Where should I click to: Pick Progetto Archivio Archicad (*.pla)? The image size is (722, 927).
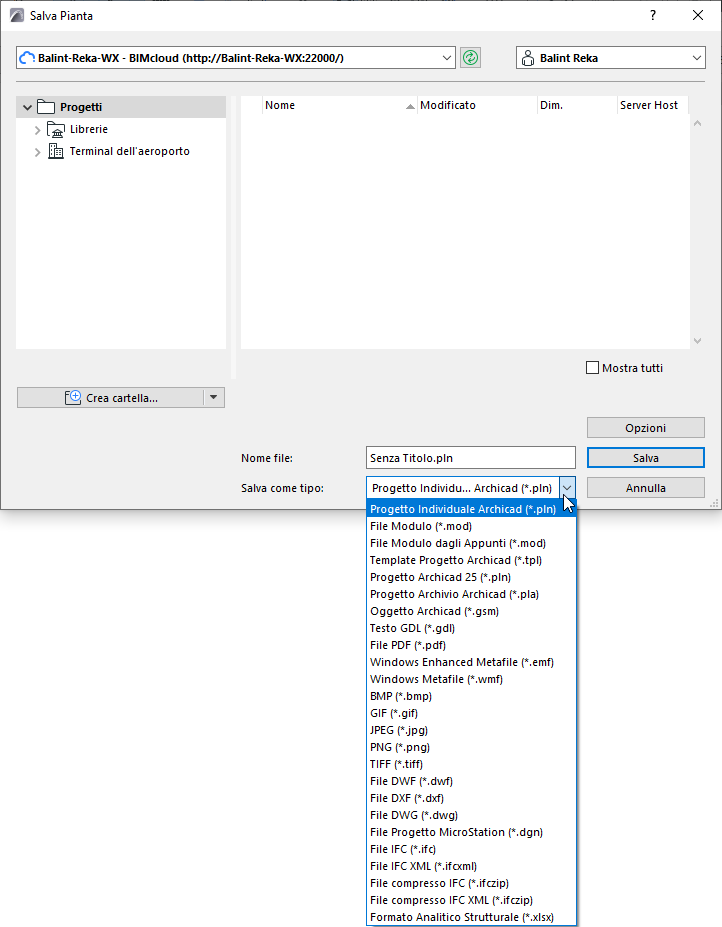click(x=471, y=594)
